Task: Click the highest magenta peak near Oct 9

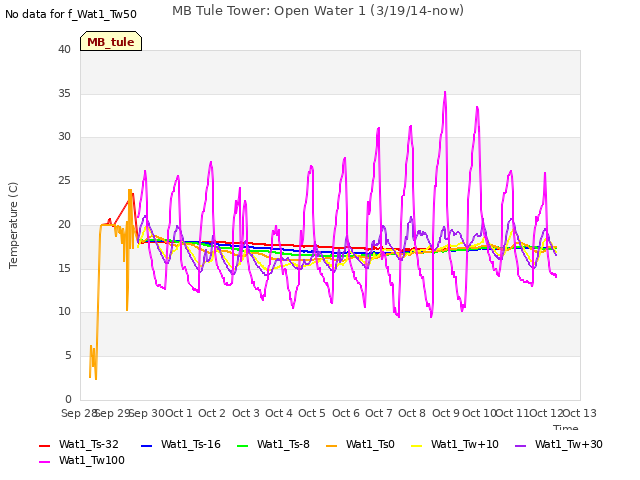Action: pyautogui.click(x=445, y=92)
